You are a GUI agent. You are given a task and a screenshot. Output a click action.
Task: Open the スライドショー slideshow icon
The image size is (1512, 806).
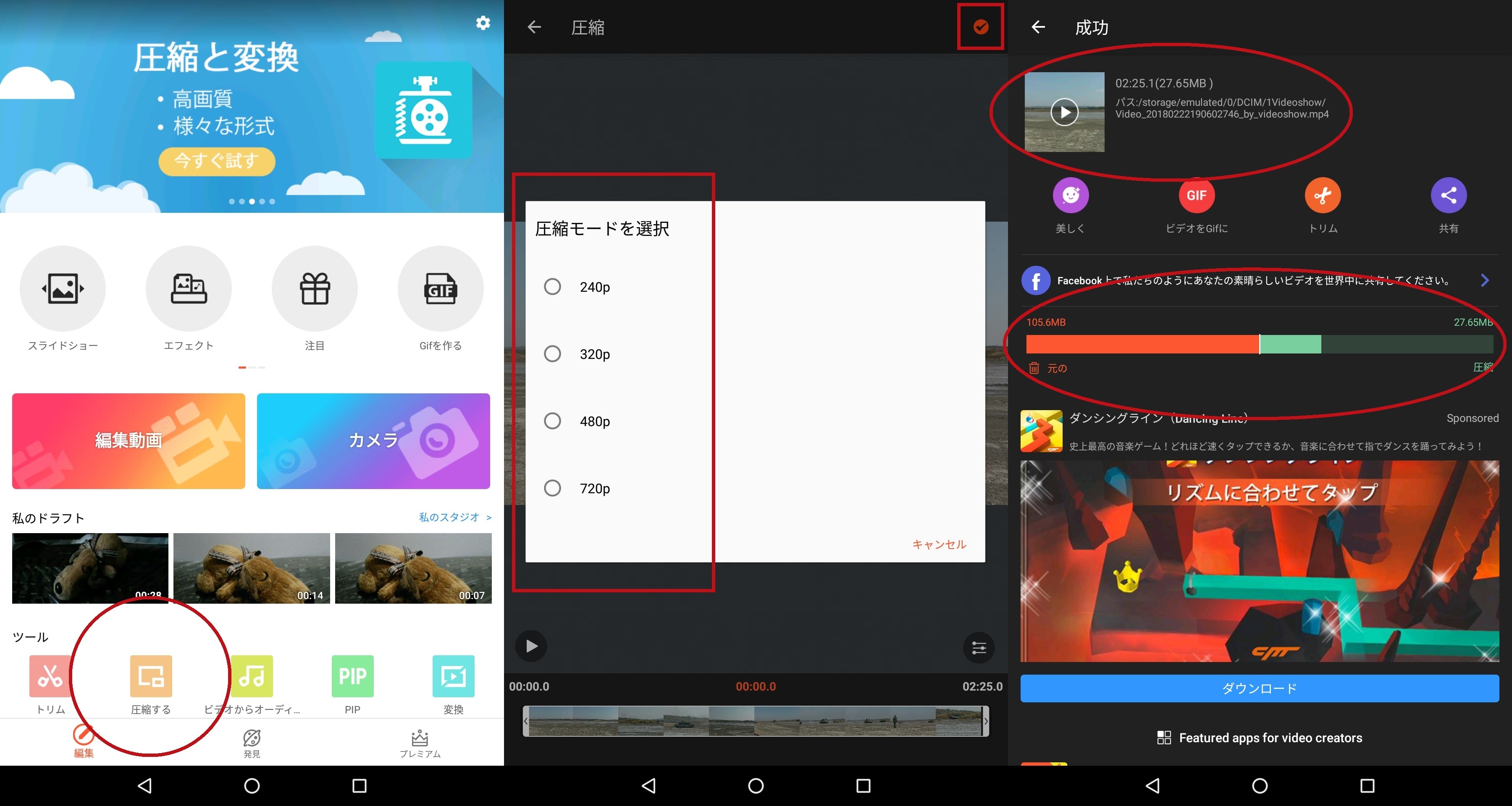(x=63, y=289)
